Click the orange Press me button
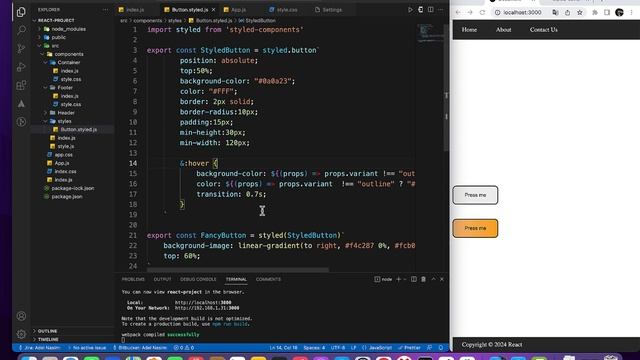640x360 pixels. pos(475,228)
